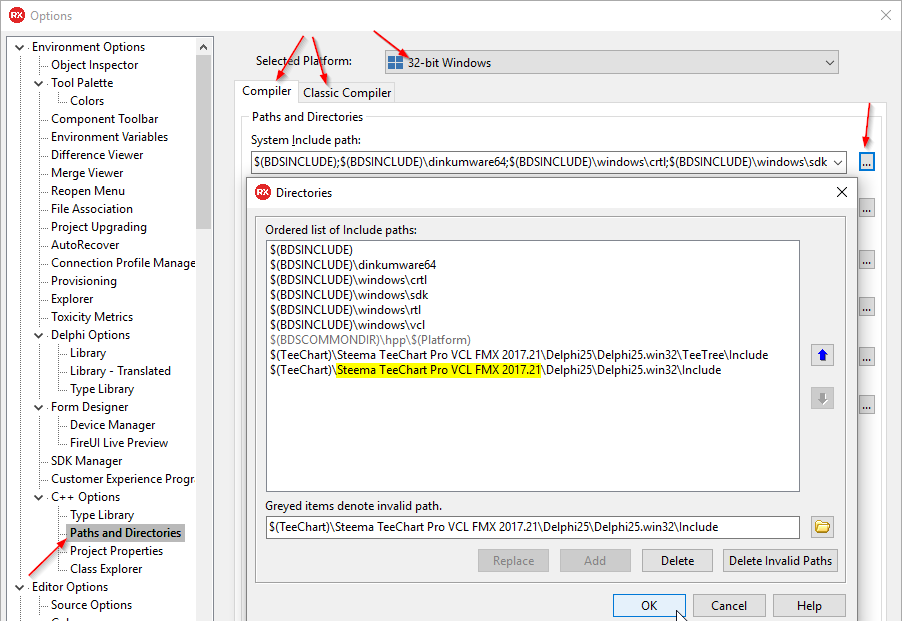Select $(BDSINCLUDE)\windows\rtl list entry

click(x=345, y=310)
